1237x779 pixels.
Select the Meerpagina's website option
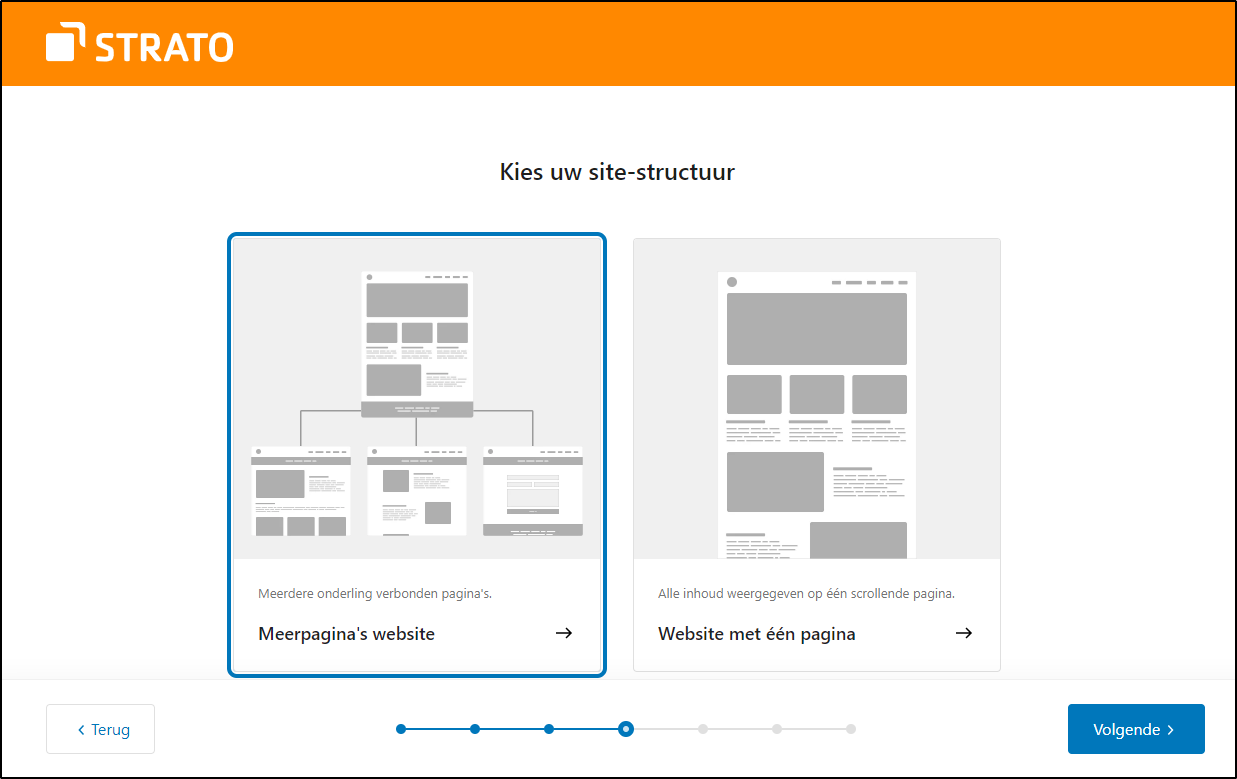pyautogui.click(x=416, y=453)
